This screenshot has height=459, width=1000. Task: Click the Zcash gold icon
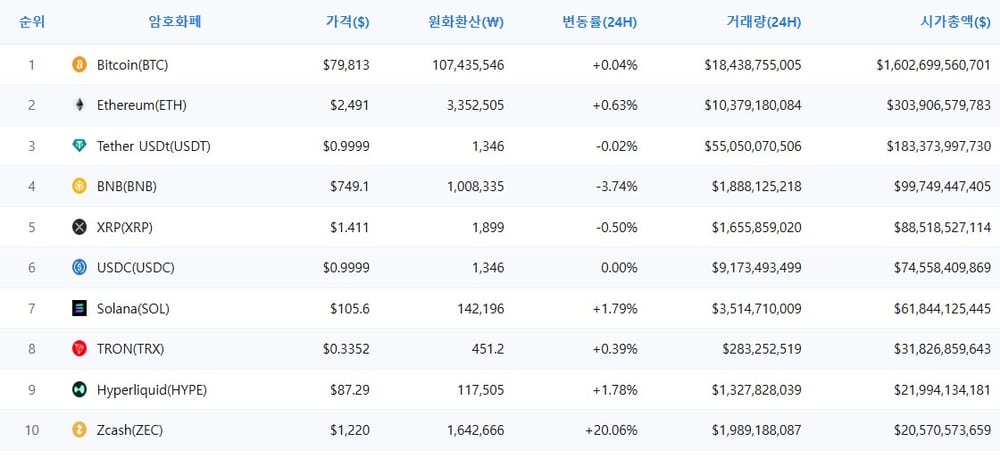point(79,430)
